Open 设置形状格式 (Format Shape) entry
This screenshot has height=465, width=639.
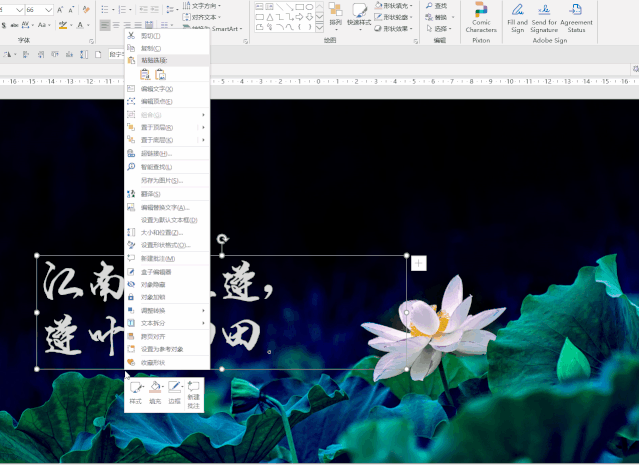point(167,245)
